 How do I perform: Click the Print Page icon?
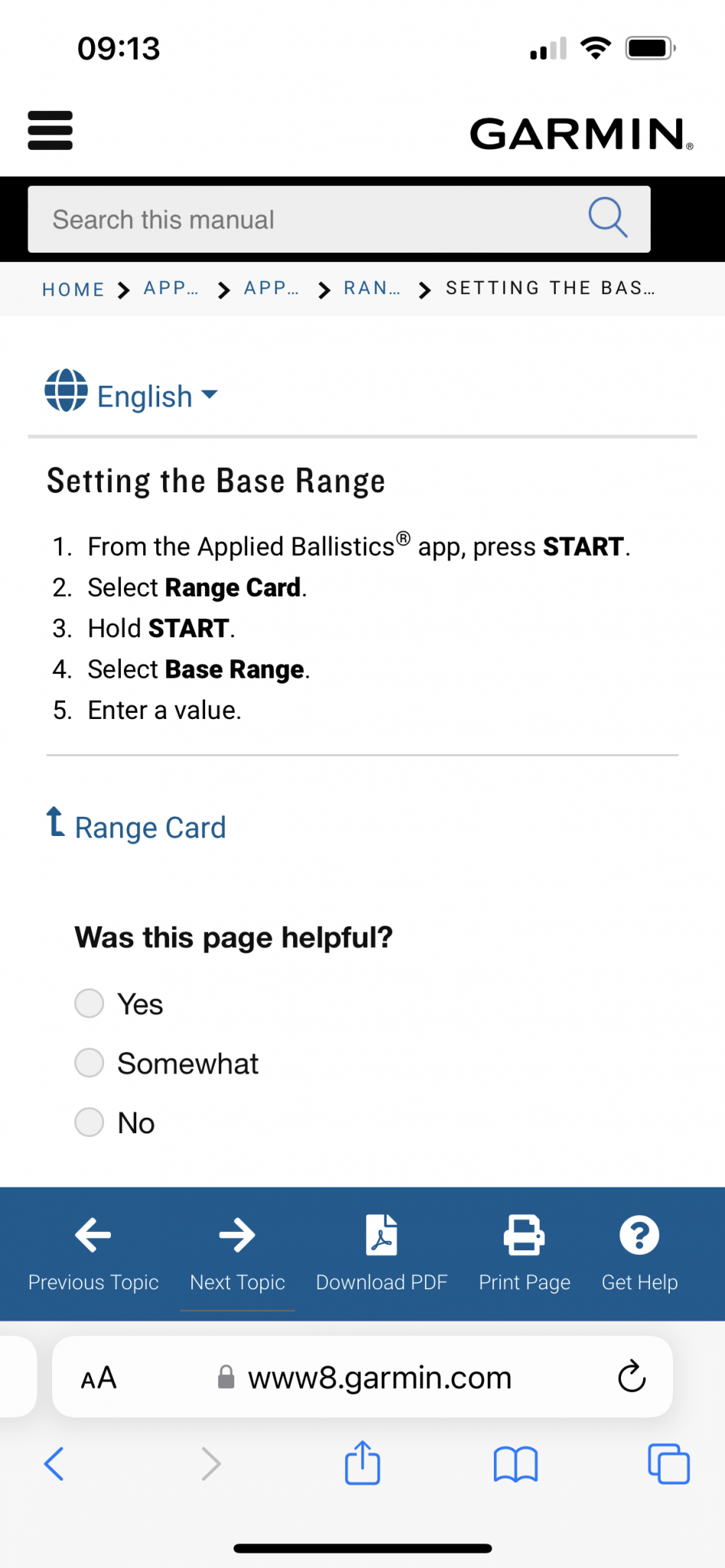524,1235
